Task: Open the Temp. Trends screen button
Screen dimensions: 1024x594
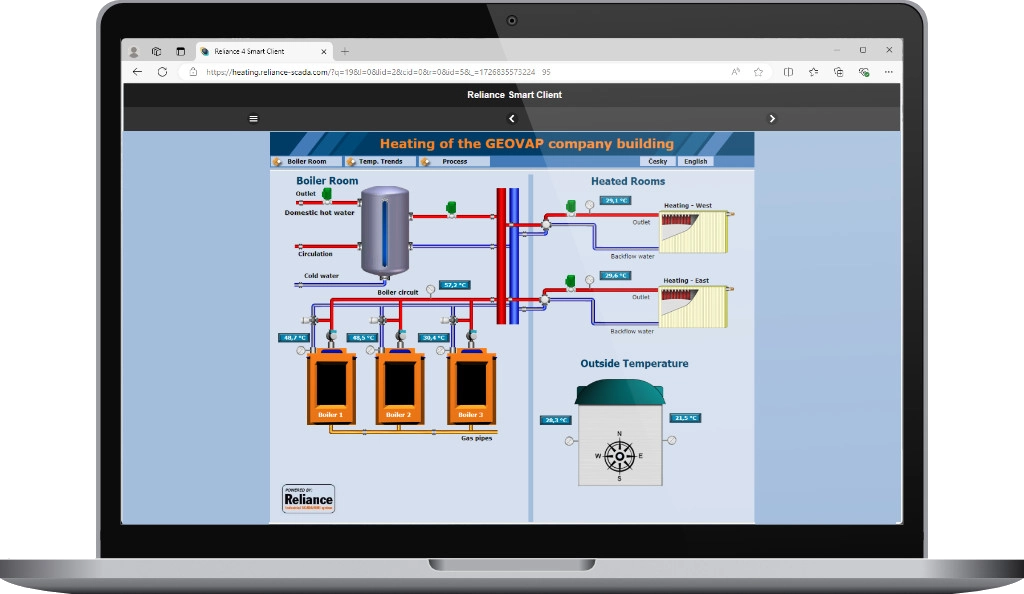Action: point(381,161)
